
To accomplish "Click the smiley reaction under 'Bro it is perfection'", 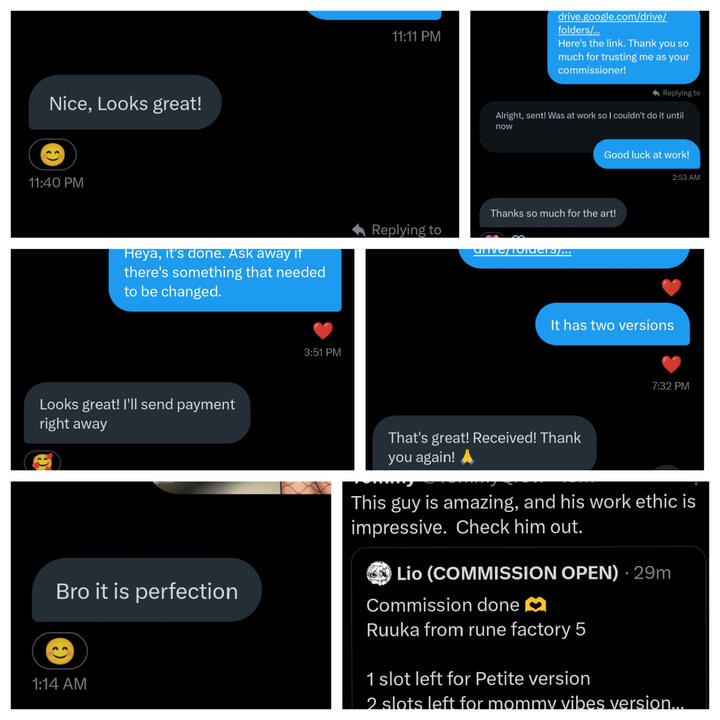I will point(60,651).
